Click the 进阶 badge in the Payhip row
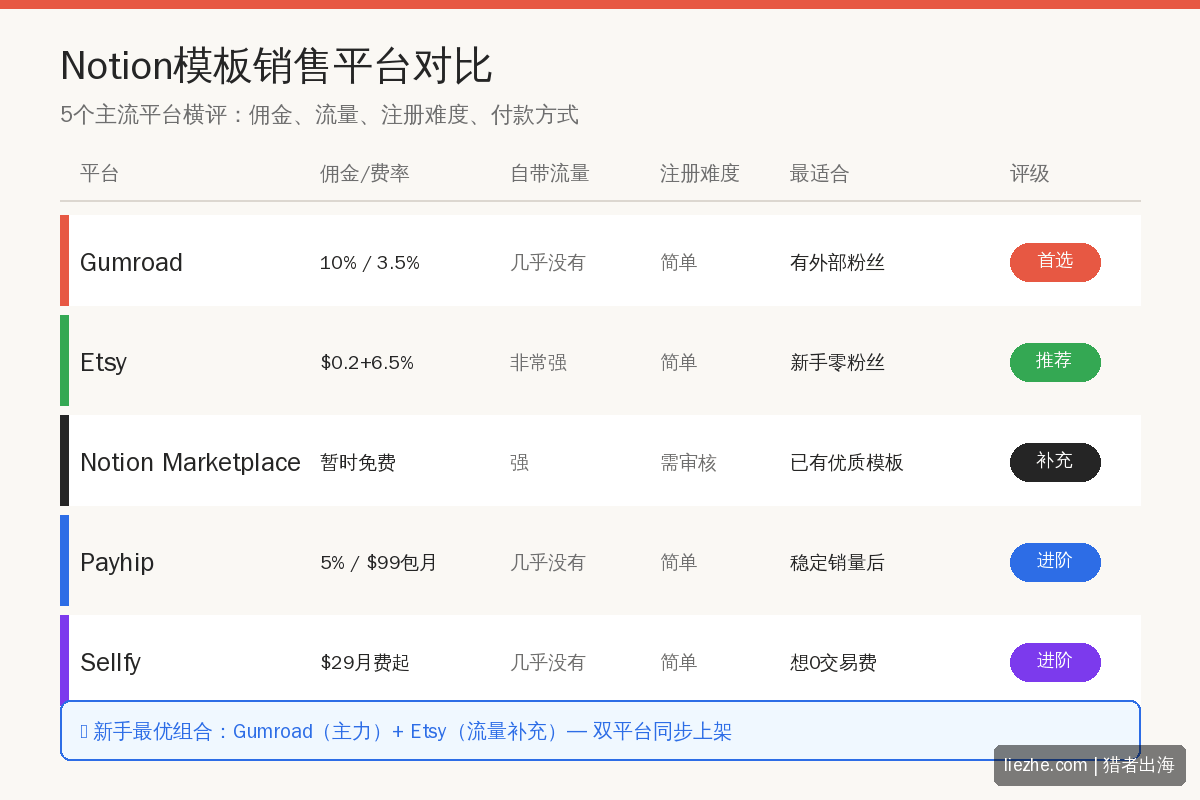The height and width of the screenshot is (800, 1200). (1055, 562)
